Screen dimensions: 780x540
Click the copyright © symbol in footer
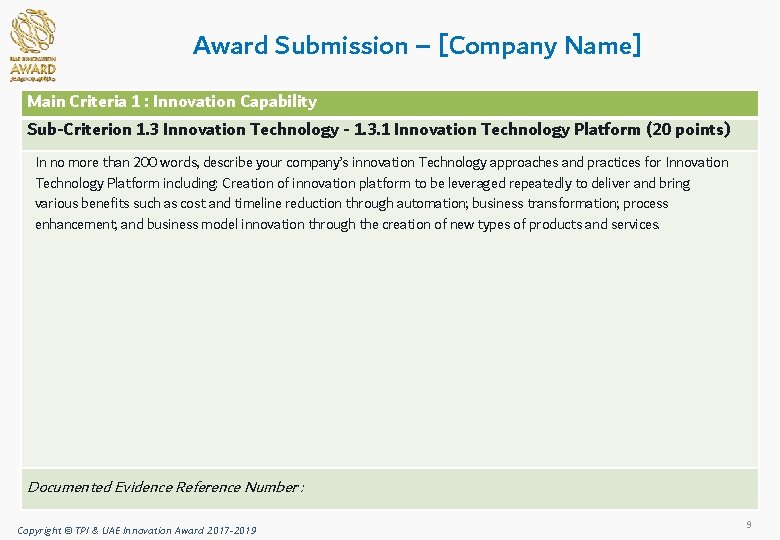tap(67, 530)
